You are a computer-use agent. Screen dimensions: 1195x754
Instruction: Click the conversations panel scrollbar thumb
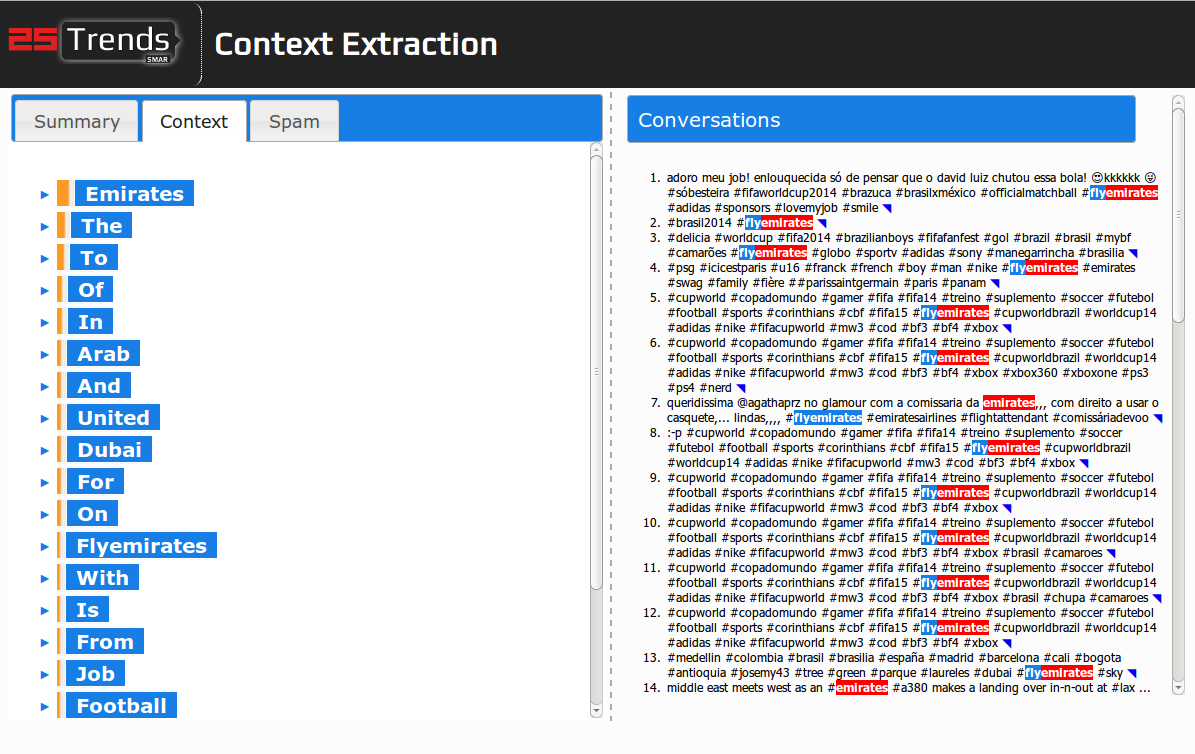1178,216
